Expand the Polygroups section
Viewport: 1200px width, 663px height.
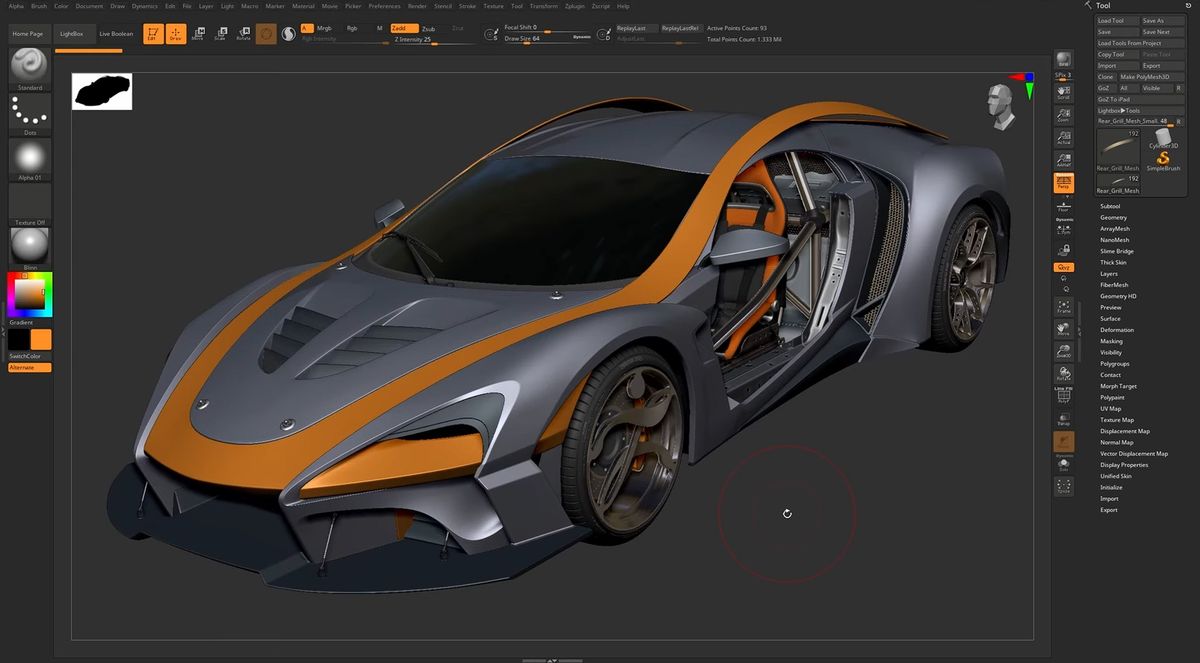(1114, 364)
